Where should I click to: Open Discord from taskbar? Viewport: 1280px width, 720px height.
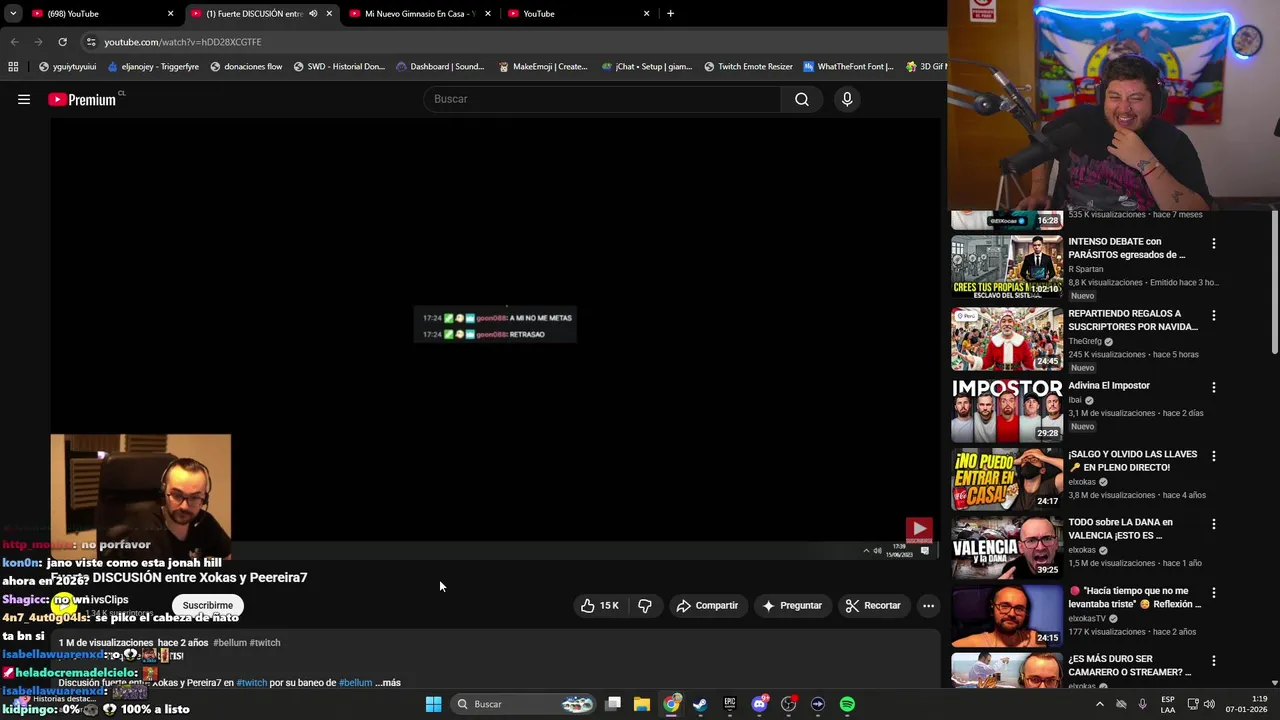coord(759,704)
